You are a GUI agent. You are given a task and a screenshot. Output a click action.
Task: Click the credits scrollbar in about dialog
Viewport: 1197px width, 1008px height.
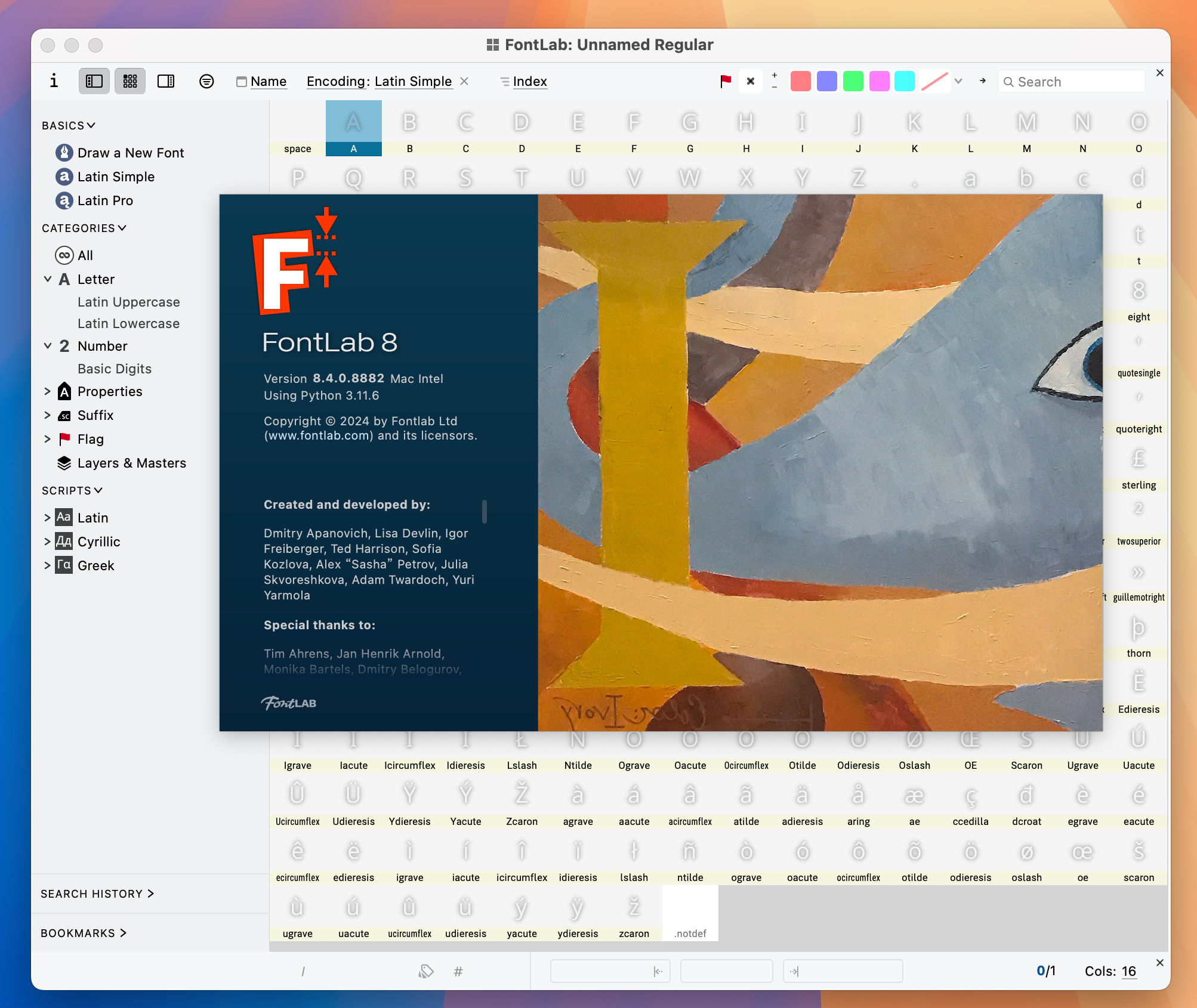[x=485, y=512]
